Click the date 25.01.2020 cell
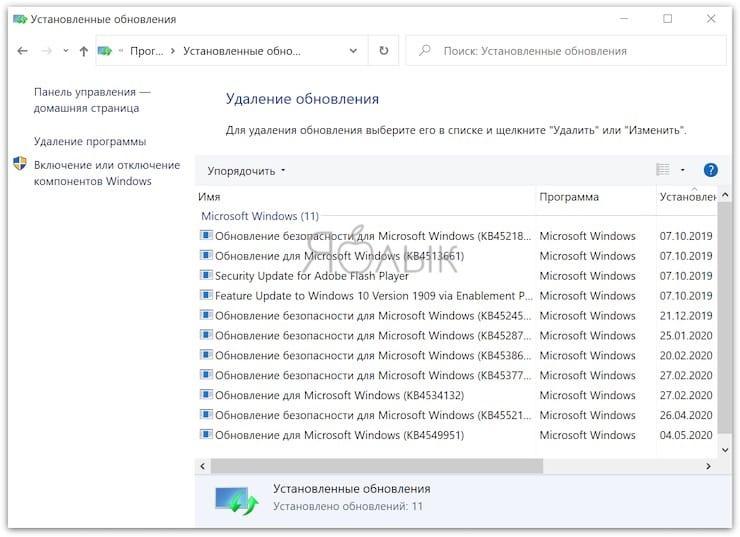The height and width of the screenshot is (537, 740). click(x=686, y=336)
